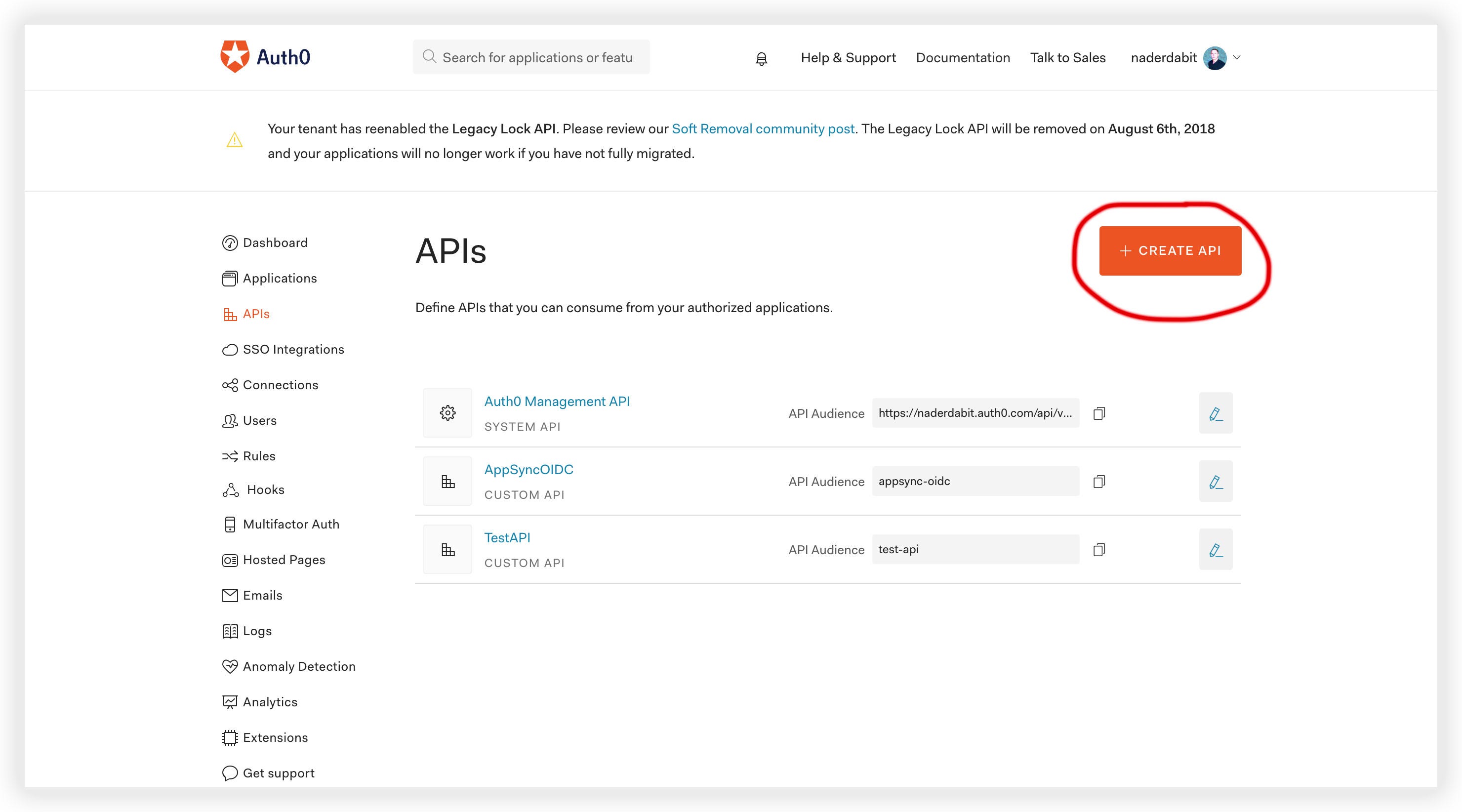Open the TestAPI link
Screen dimensions: 1462x812
(507, 538)
